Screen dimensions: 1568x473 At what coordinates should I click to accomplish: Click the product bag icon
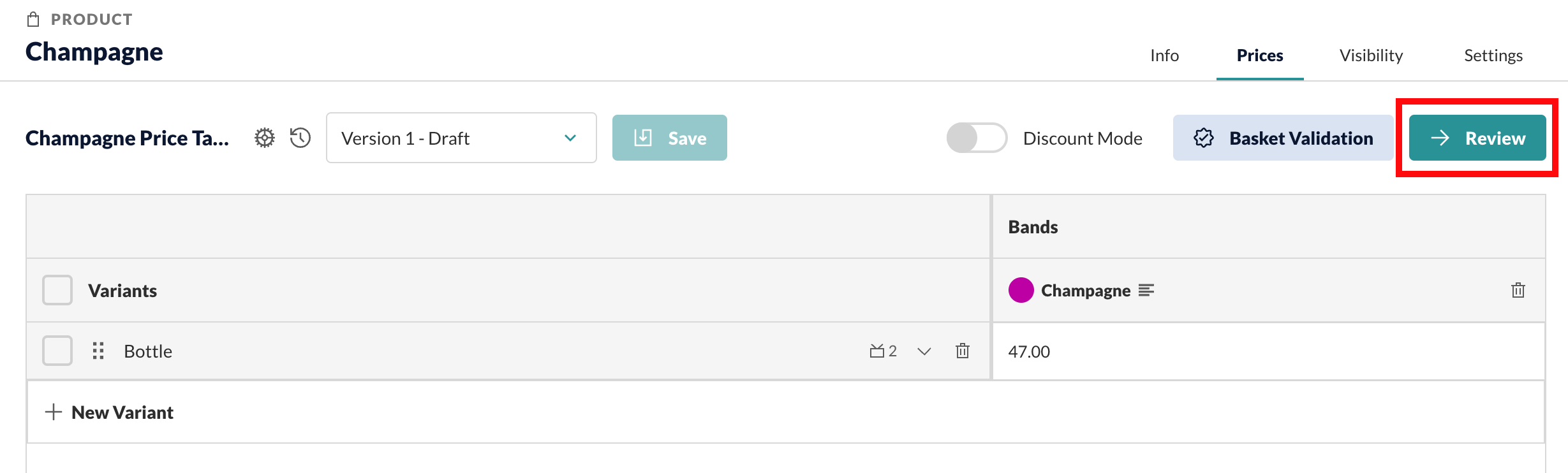pos(33,20)
